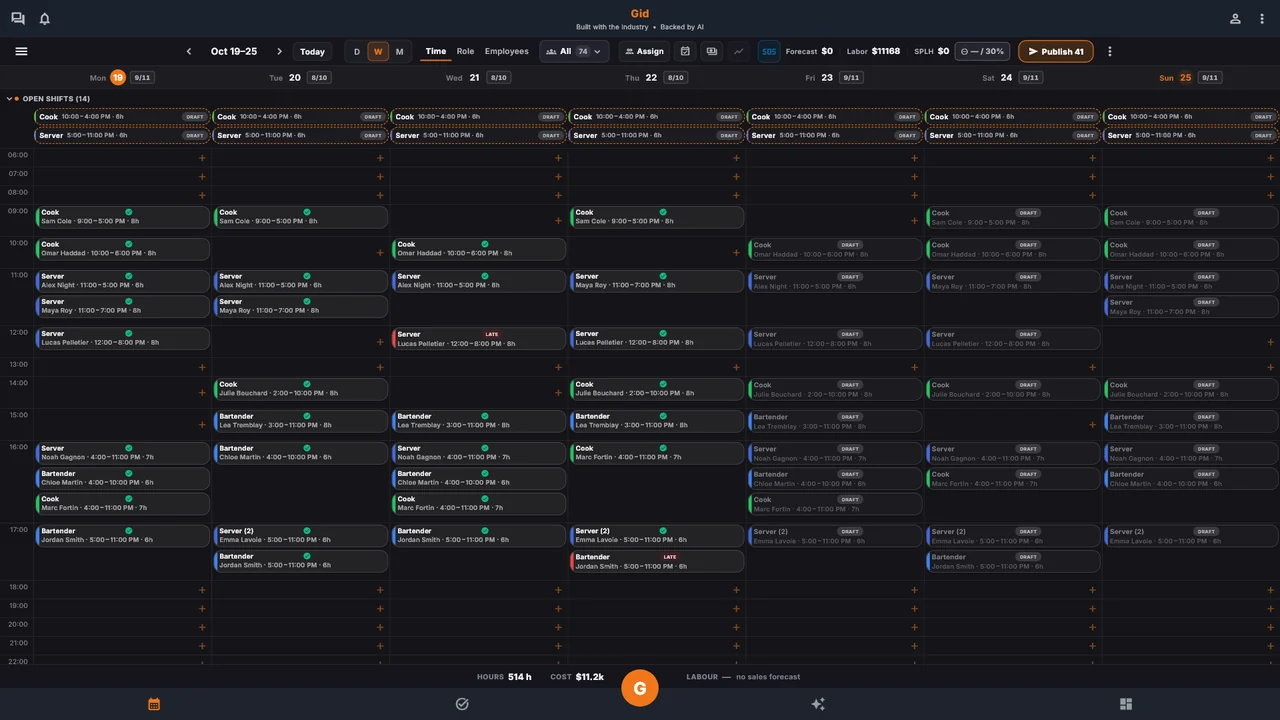This screenshot has height=720, width=1280.
Task: Open the SPLH 30% target control
Action: 982,51
